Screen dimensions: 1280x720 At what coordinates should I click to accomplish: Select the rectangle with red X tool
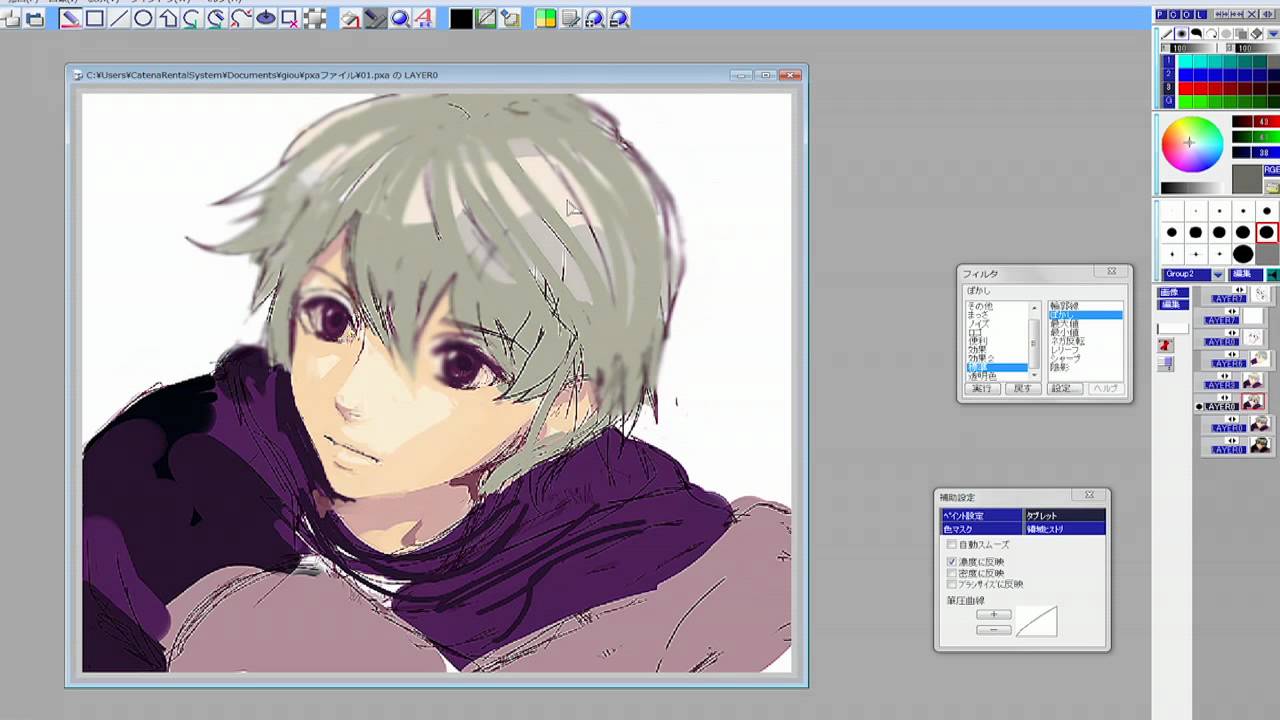[290, 18]
